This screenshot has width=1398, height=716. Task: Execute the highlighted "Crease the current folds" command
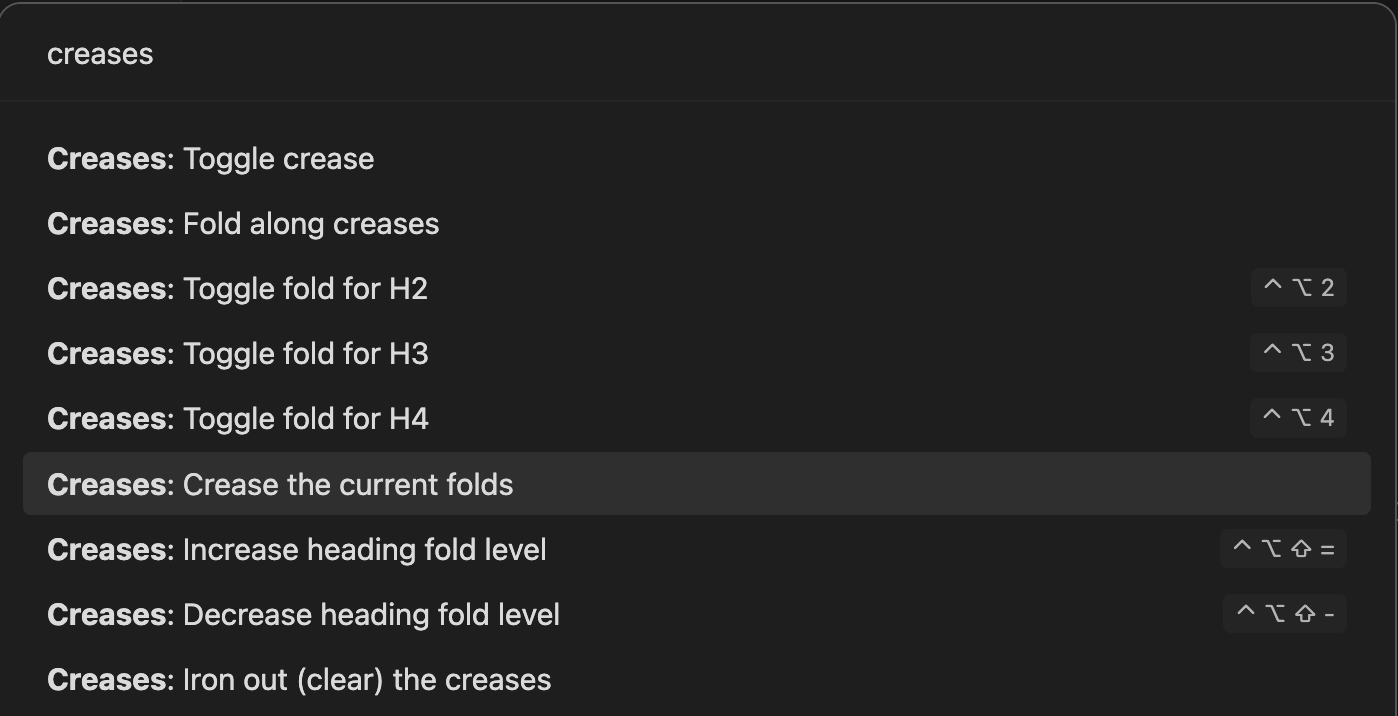point(280,483)
